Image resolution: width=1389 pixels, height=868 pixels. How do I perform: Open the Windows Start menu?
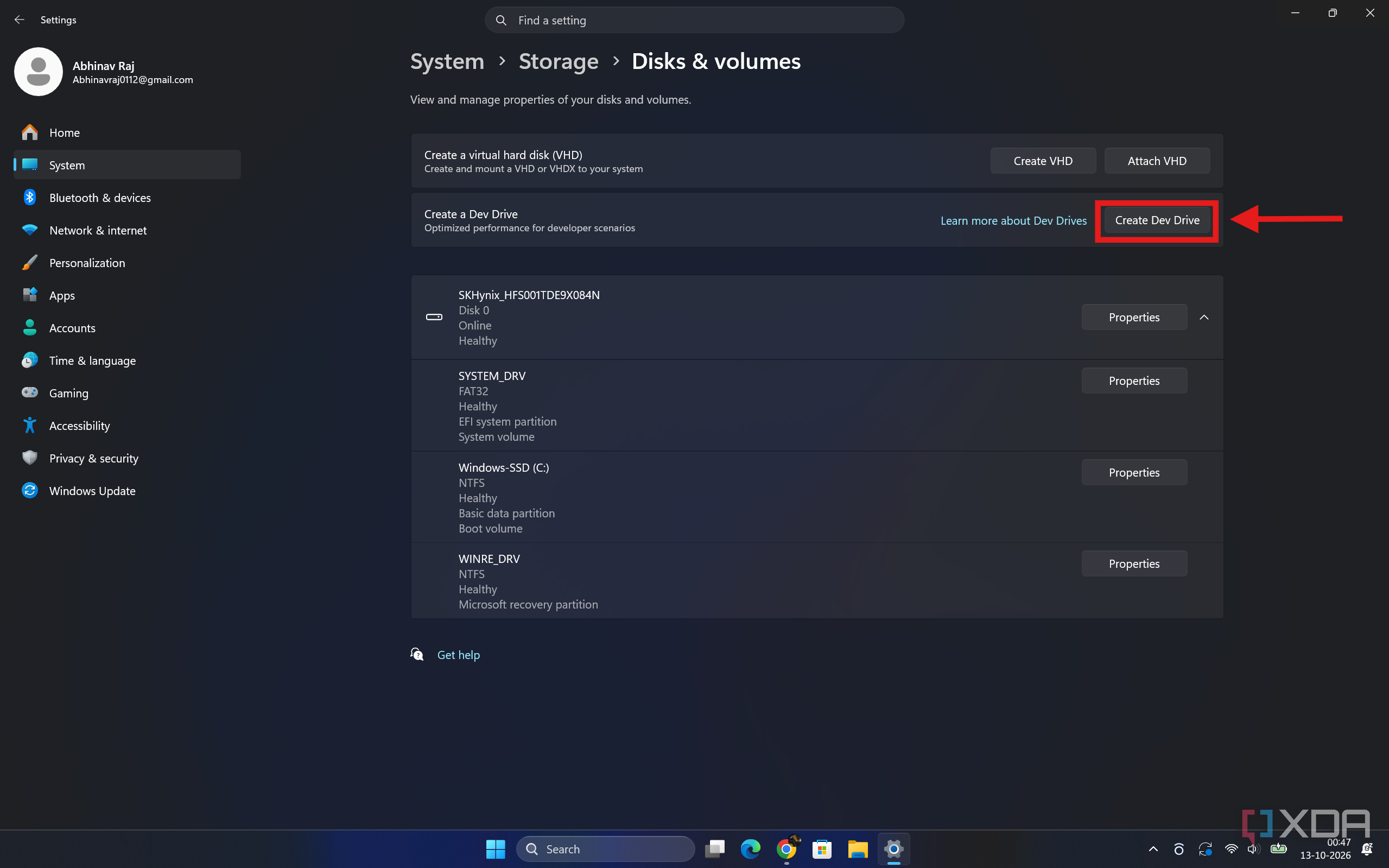tap(496, 848)
